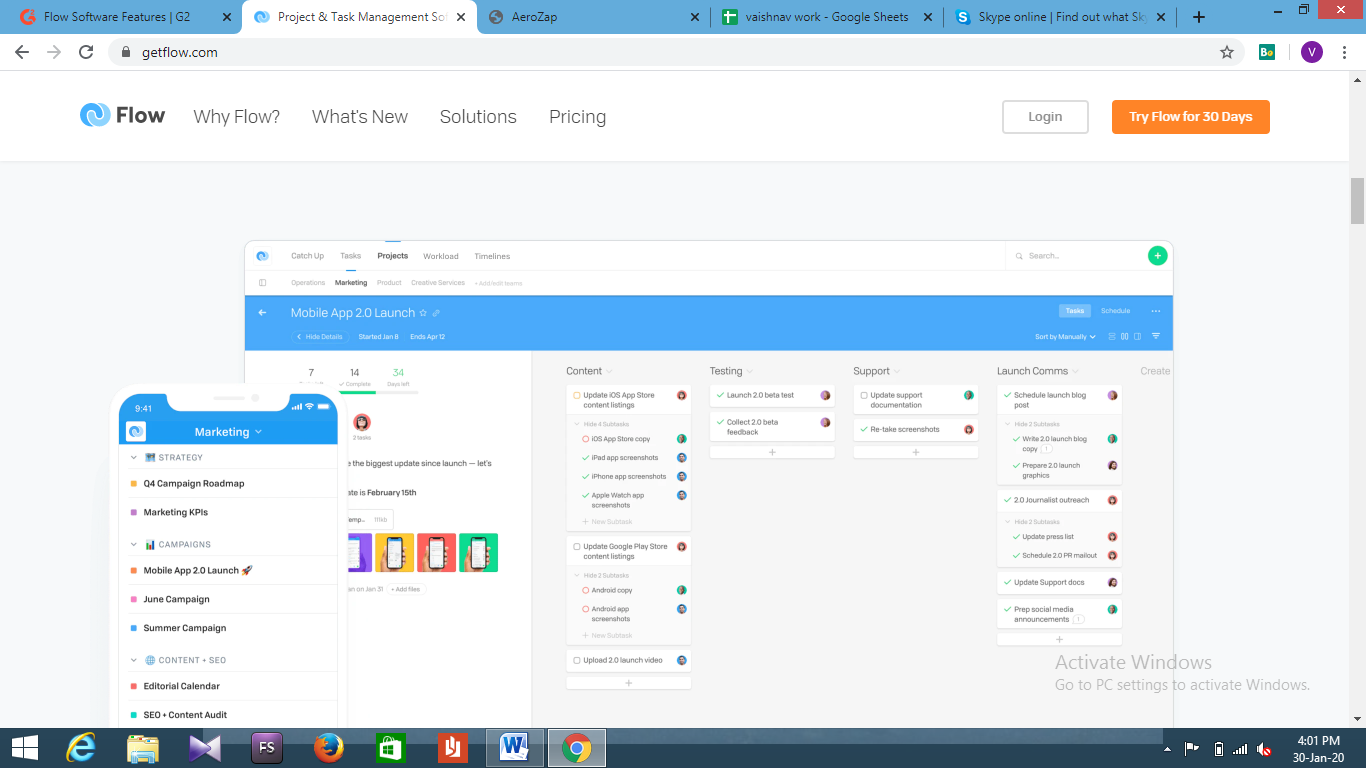Open the project's three-dot more options
The image size is (1366, 768).
pyautogui.click(x=1156, y=311)
